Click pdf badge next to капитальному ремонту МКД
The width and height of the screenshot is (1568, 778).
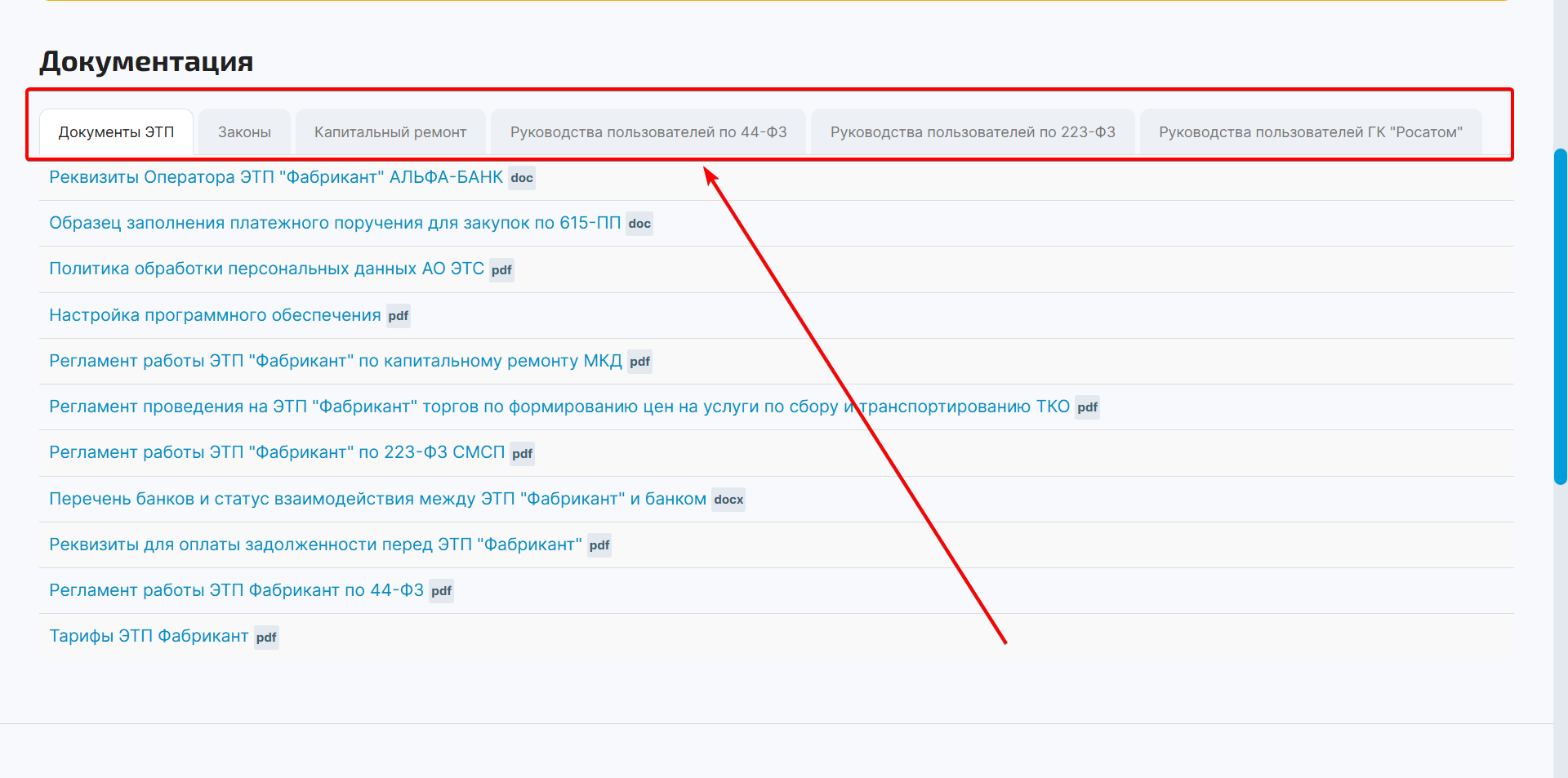point(639,362)
